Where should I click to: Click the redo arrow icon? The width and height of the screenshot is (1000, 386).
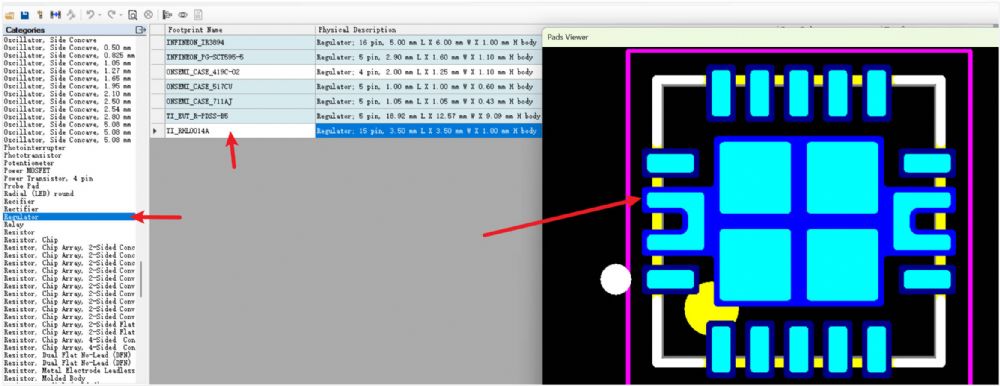pos(112,15)
